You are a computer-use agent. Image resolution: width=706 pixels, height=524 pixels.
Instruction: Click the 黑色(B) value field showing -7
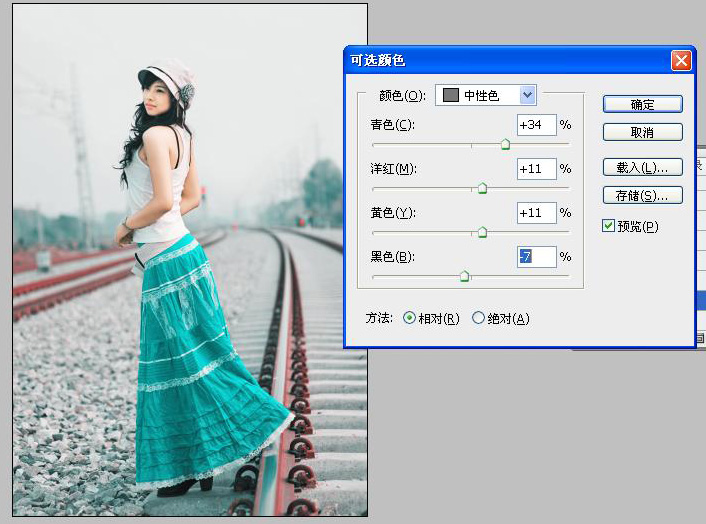pos(536,257)
